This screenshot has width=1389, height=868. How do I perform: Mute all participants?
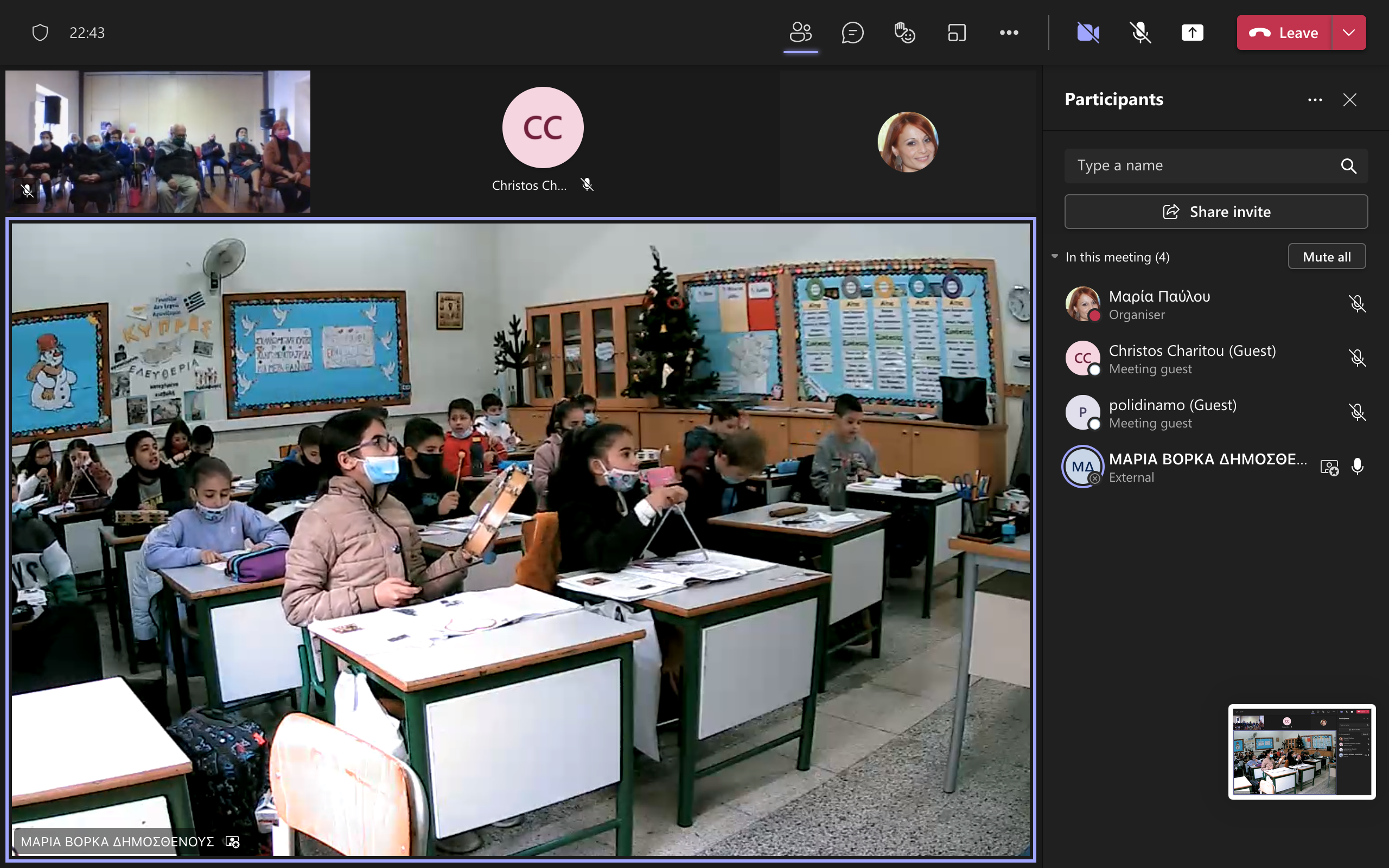tap(1327, 257)
